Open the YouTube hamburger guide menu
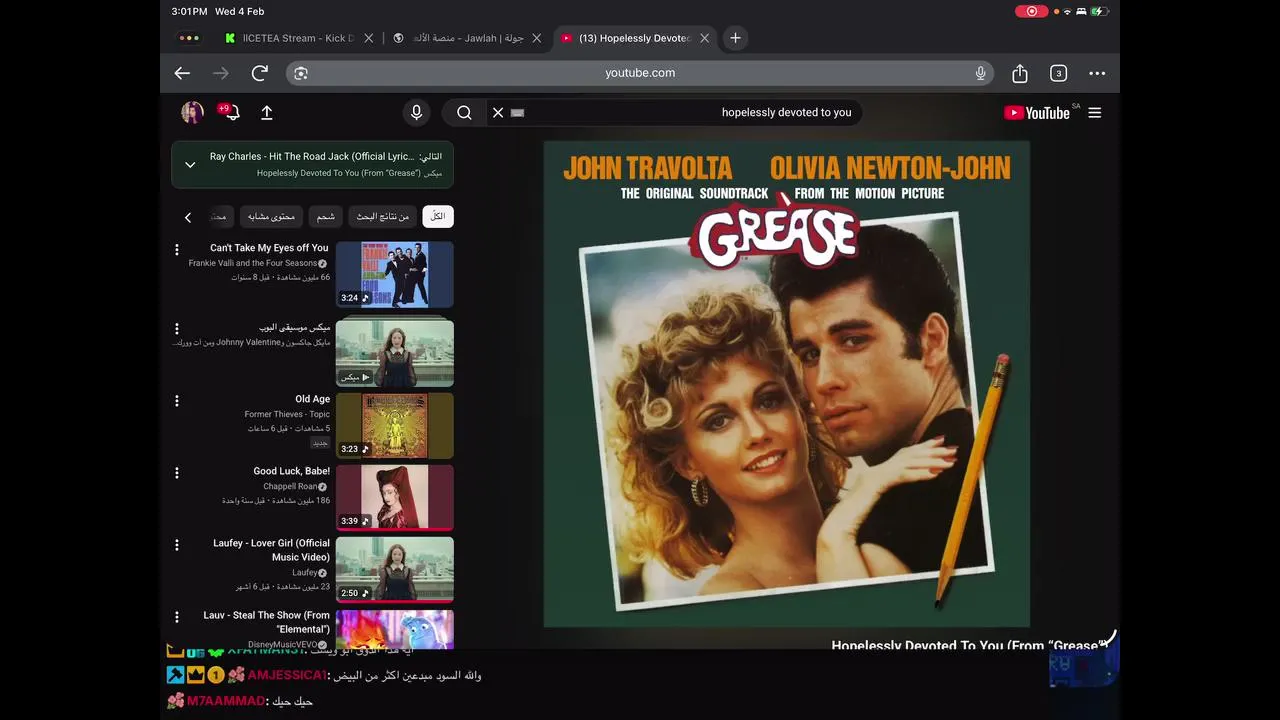Screen dimensions: 1280x720 [1095, 113]
